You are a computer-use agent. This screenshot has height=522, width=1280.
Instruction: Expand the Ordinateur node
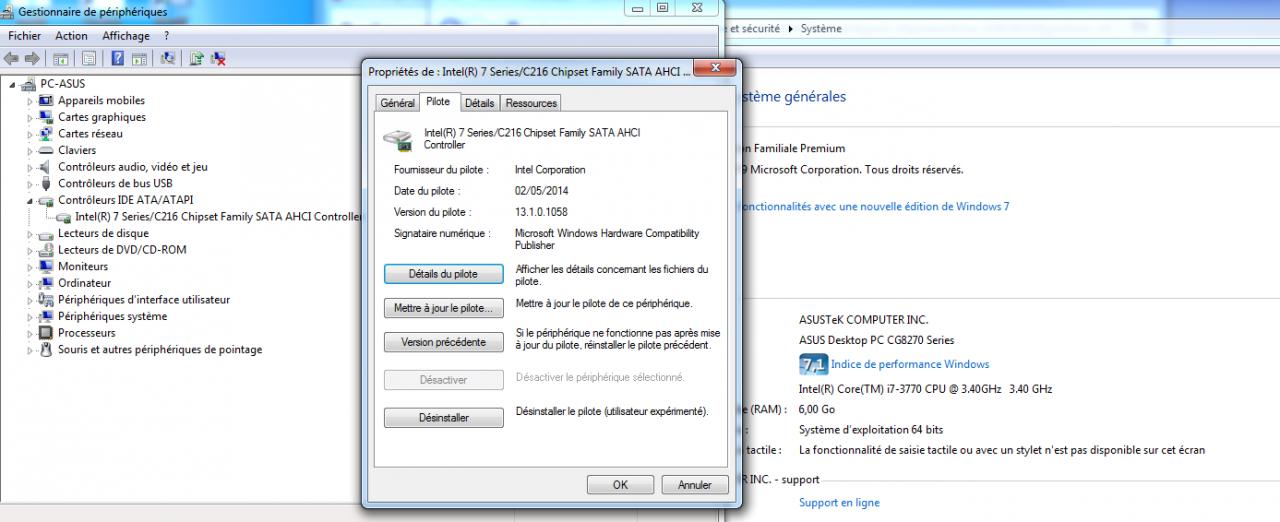[x=30, y=283]
